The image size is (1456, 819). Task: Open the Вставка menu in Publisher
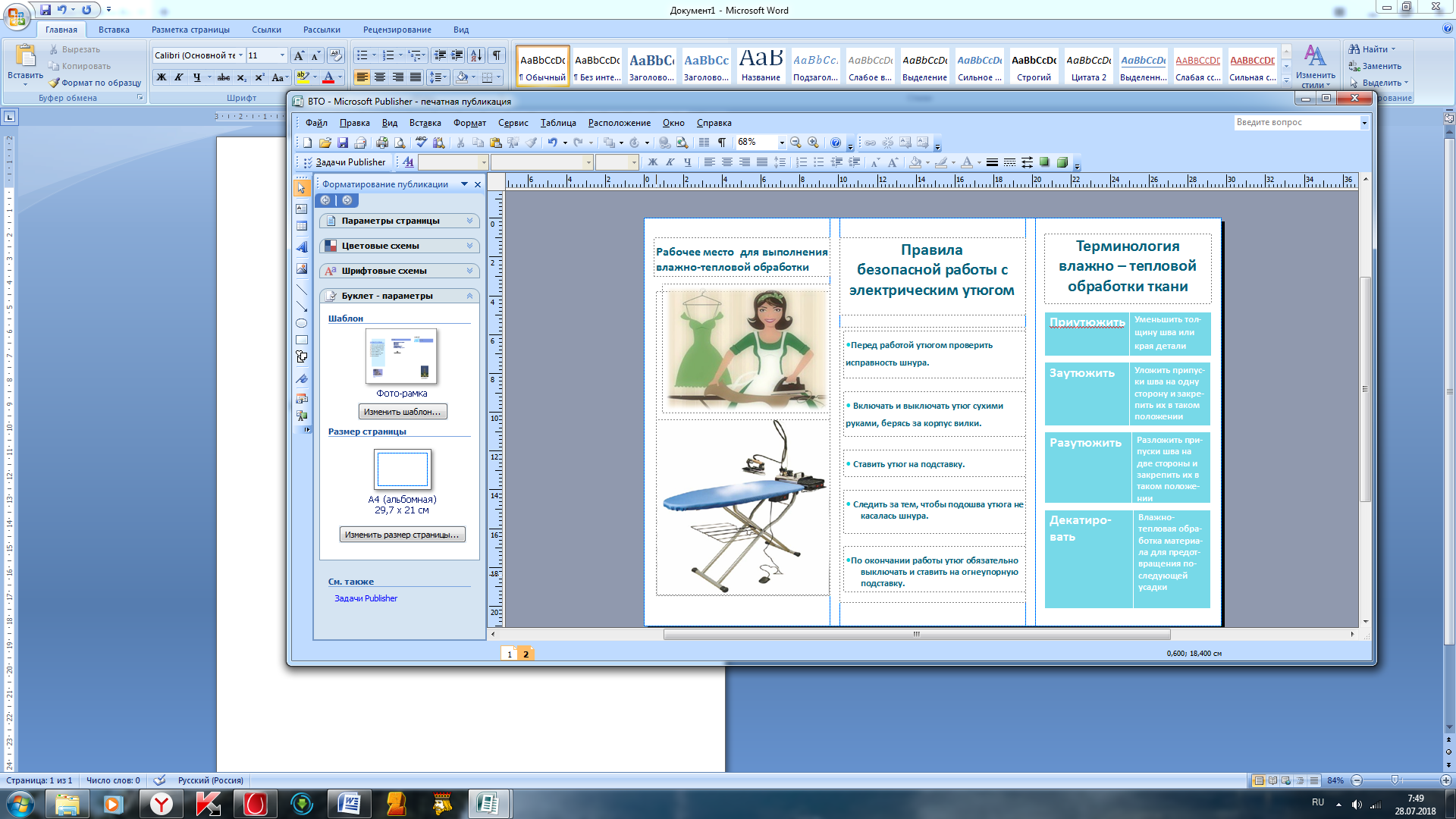click(425, 123)
